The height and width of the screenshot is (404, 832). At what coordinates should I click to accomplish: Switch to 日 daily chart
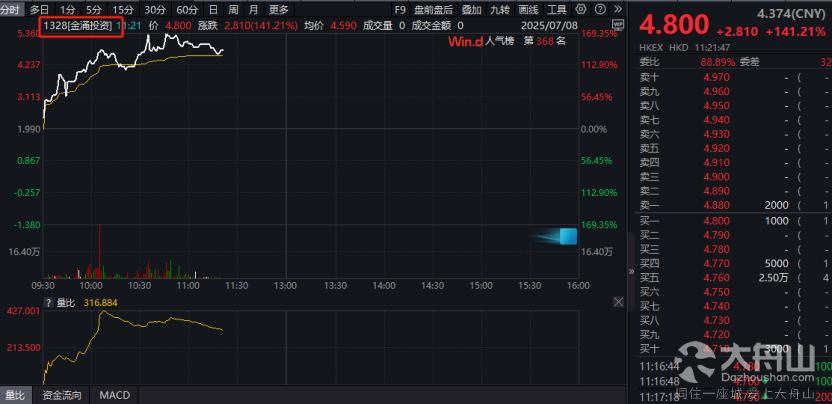(213, 9)
